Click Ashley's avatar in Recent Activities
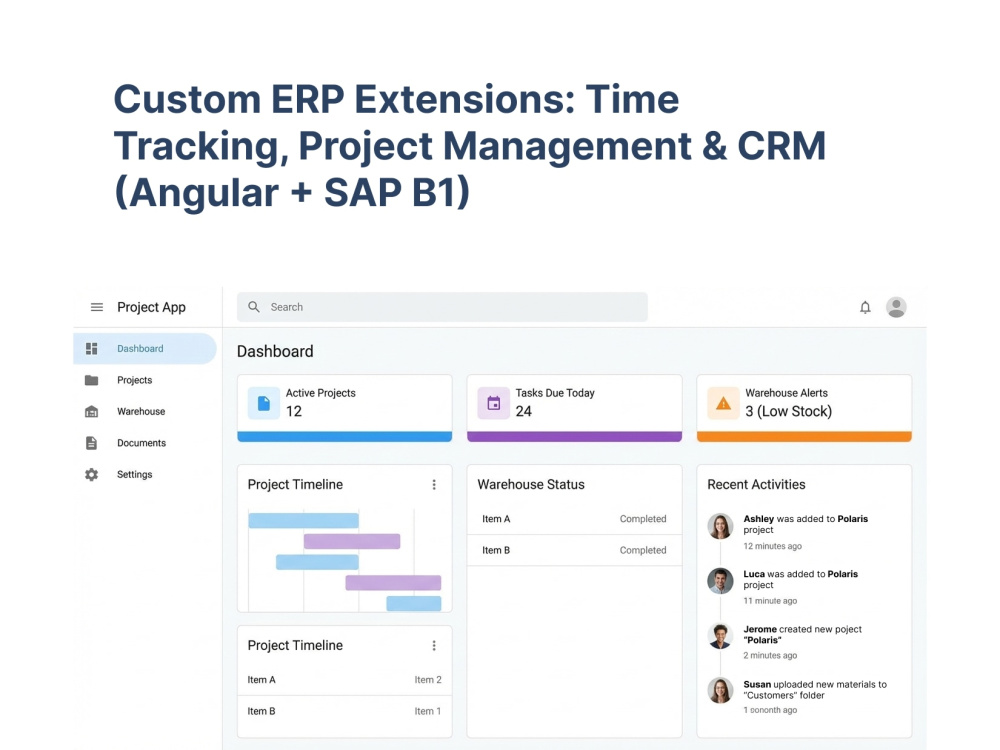The height and width of the screenshot is (750, 1000). [x=720, y=526]
